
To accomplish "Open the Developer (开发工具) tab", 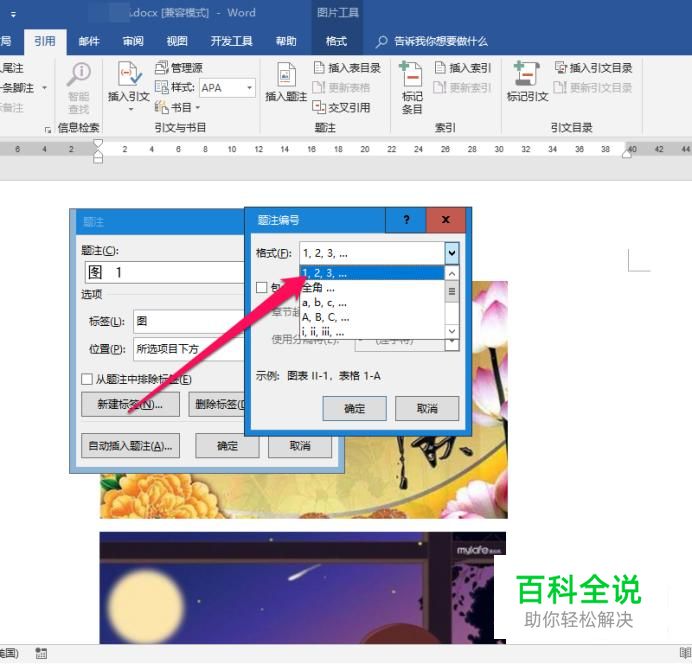I will click(x=231, y=41).
